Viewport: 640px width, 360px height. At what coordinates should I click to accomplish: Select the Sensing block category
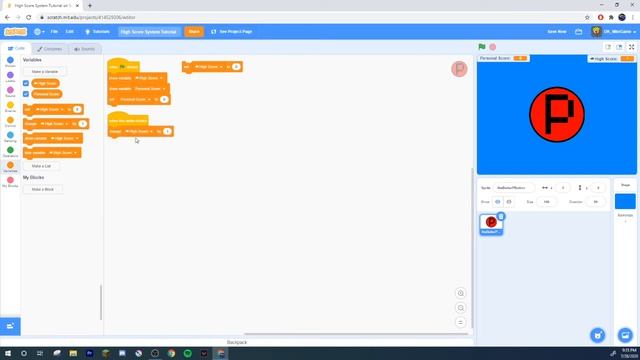point(10,137)
